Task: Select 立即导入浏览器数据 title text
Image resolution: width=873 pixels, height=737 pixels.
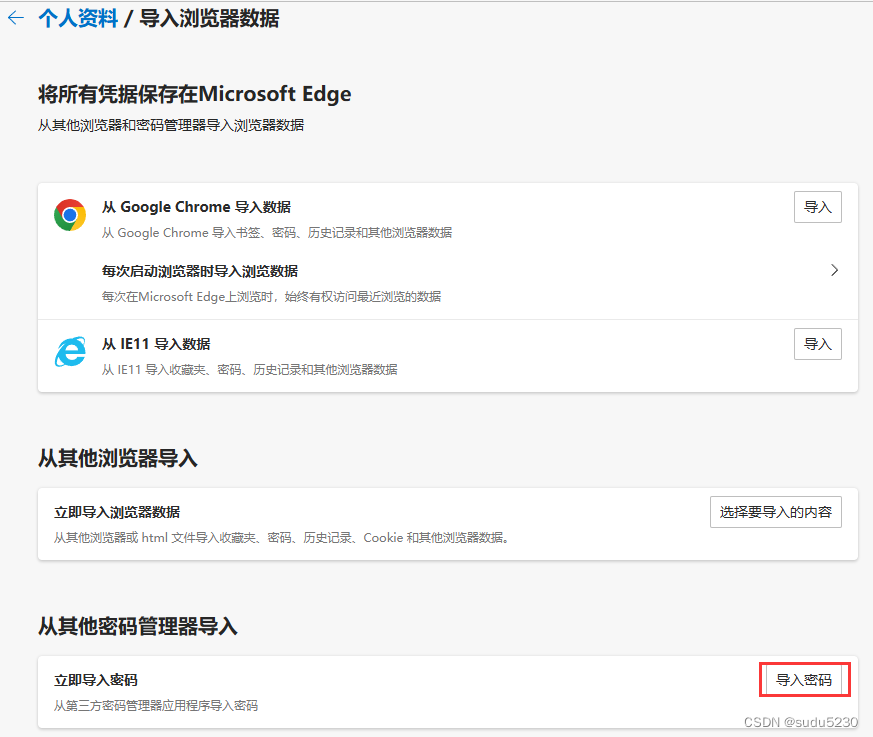Action: (117, 512)
